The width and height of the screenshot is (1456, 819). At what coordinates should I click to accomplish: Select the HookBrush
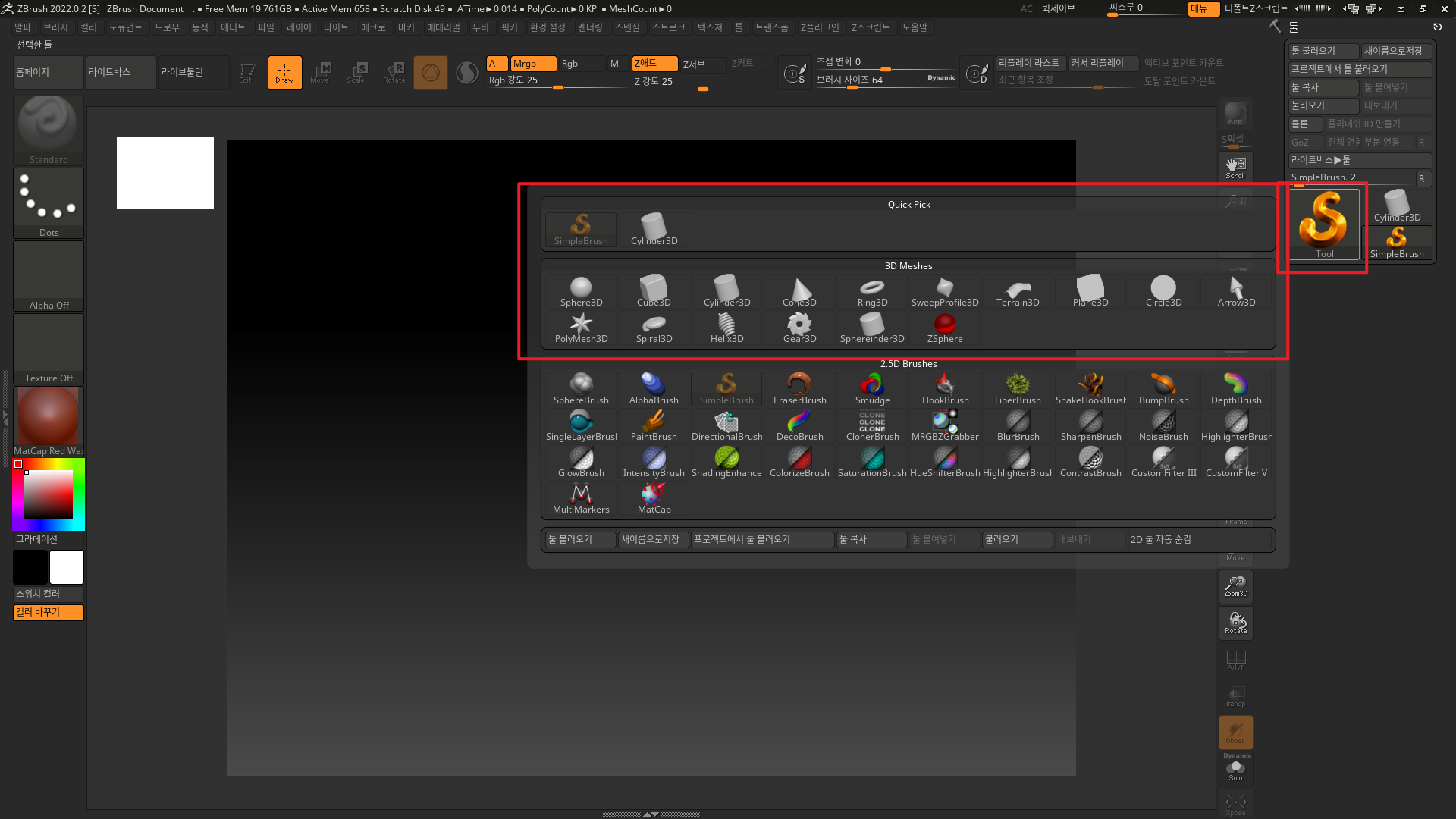tap(945, 390)
